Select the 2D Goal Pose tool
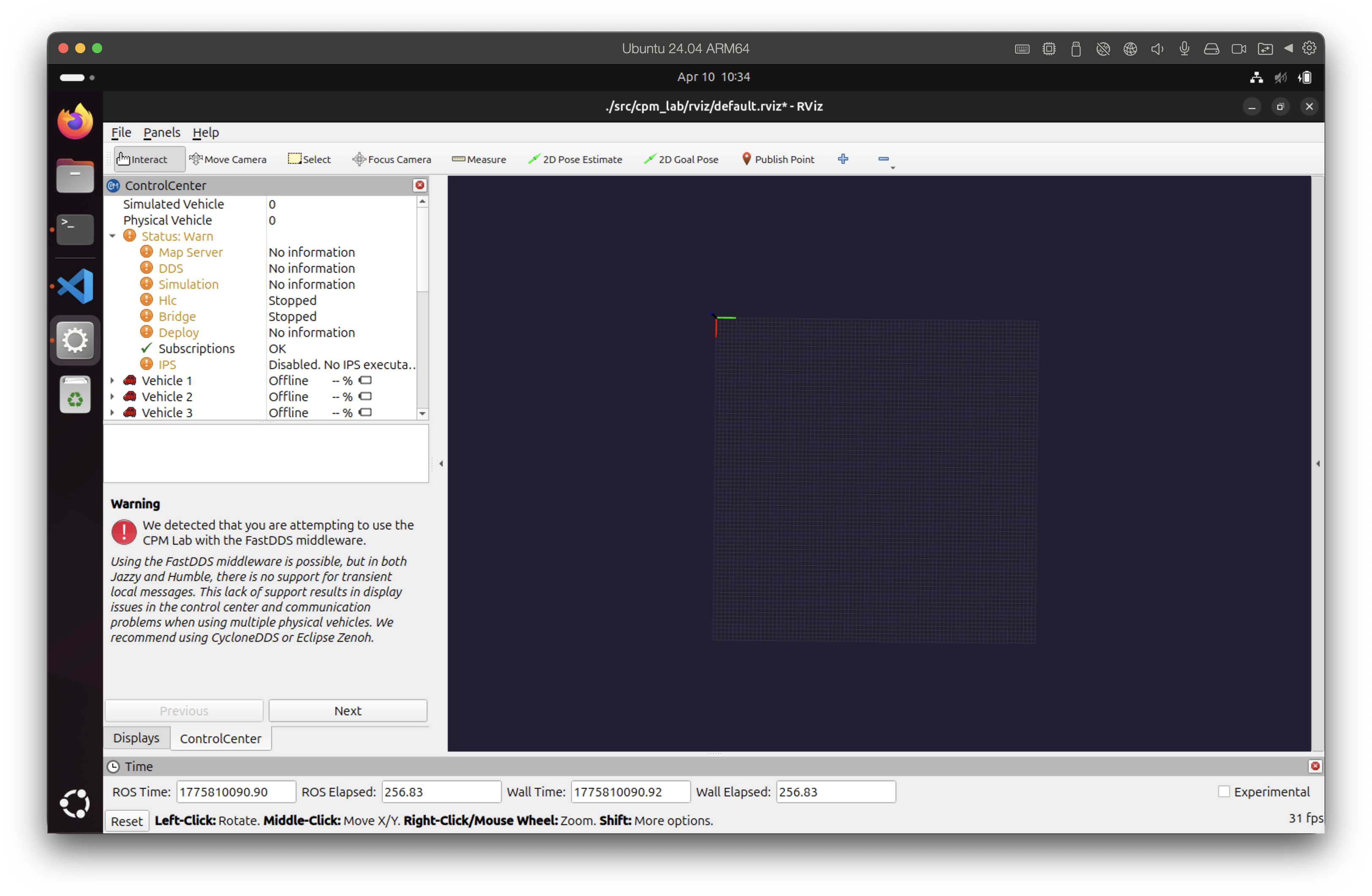The image size is (1372, 896). coord(681,159)
